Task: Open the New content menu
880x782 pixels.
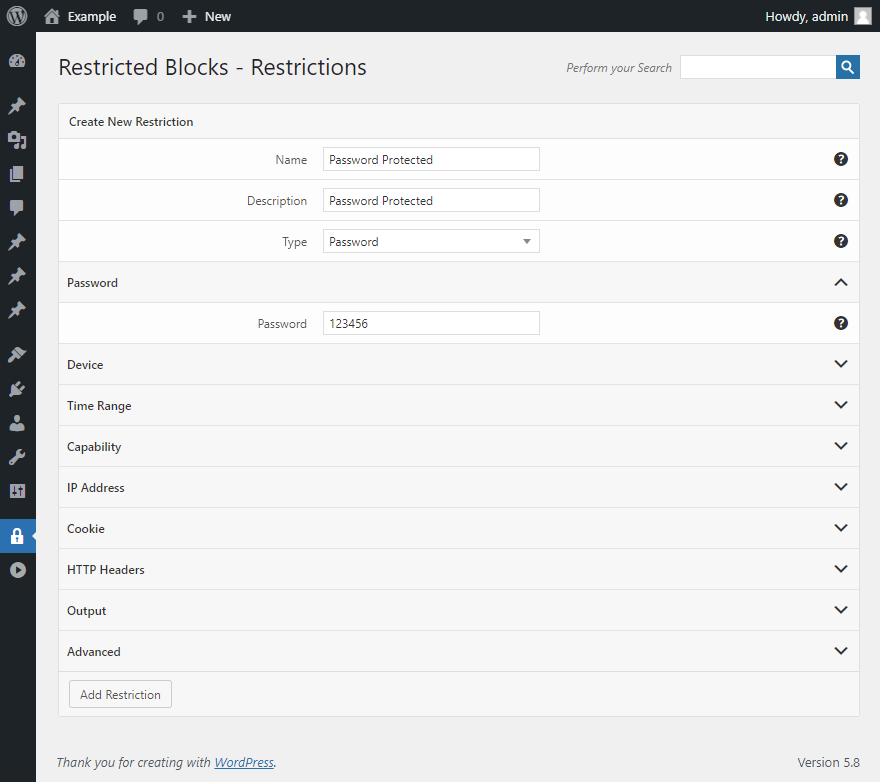Action: 207,16
